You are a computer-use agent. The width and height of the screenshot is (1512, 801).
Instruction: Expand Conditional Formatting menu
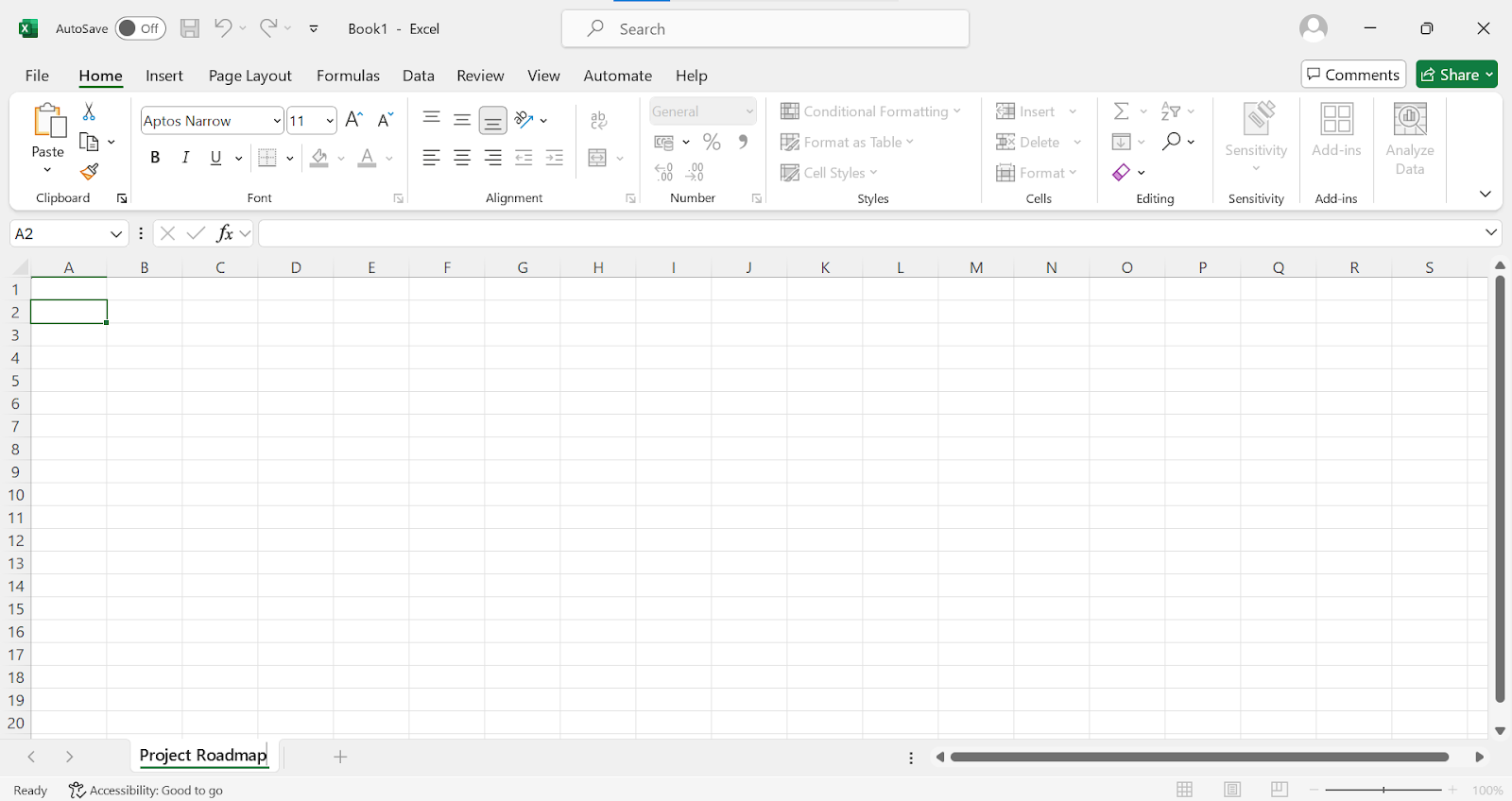(x=870, y=111)
